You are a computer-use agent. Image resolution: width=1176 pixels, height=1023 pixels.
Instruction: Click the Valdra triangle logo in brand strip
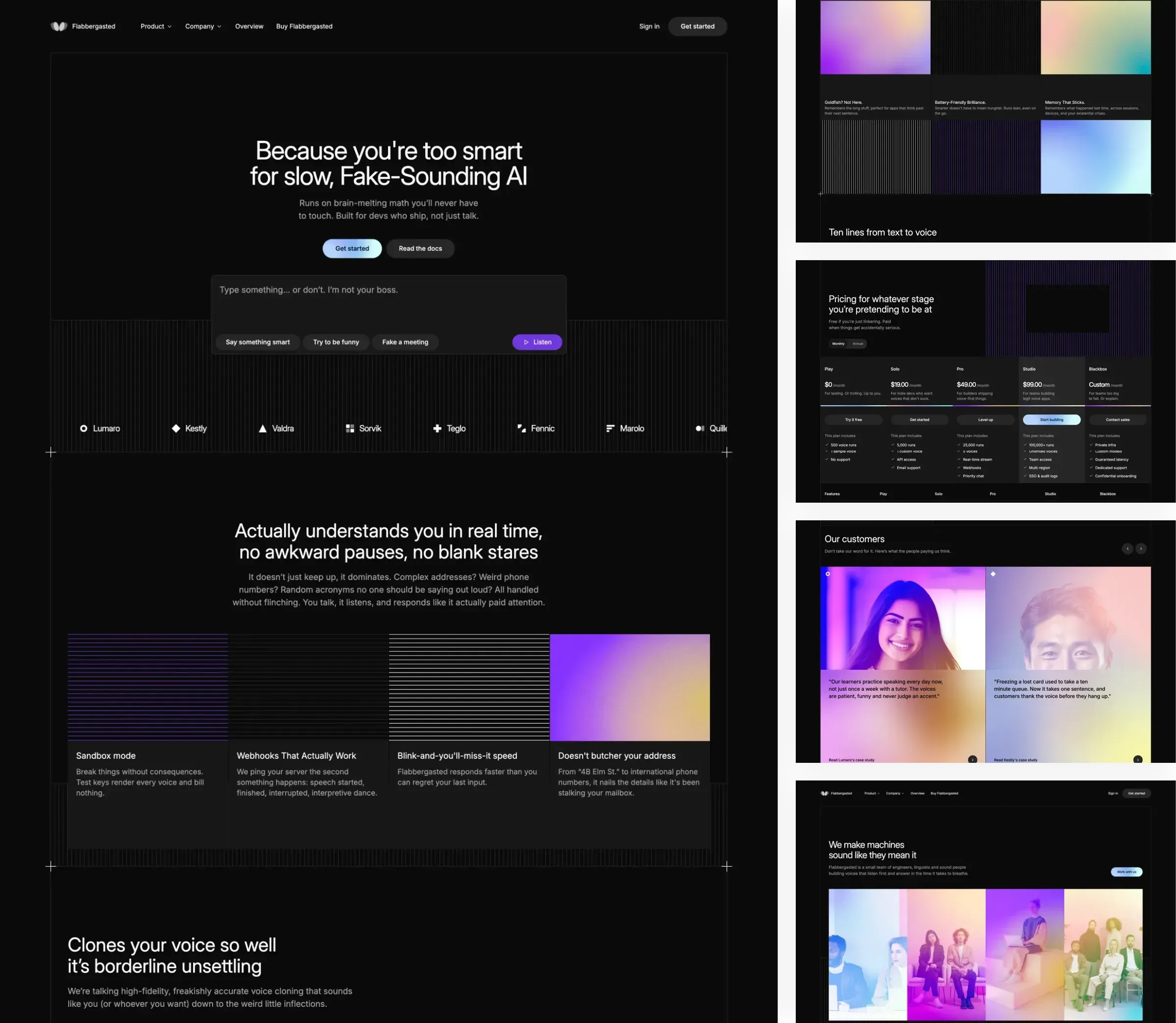263,428
